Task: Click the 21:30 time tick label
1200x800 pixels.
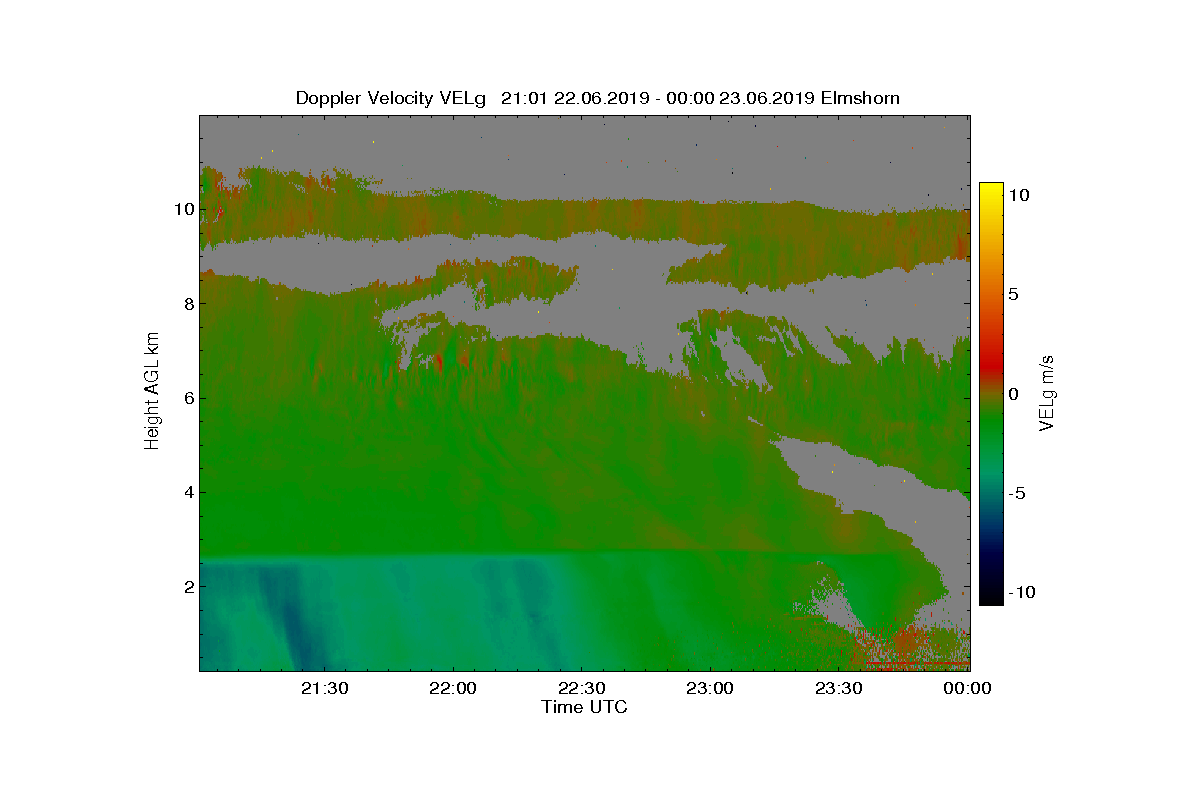Action: click(324, 688)
